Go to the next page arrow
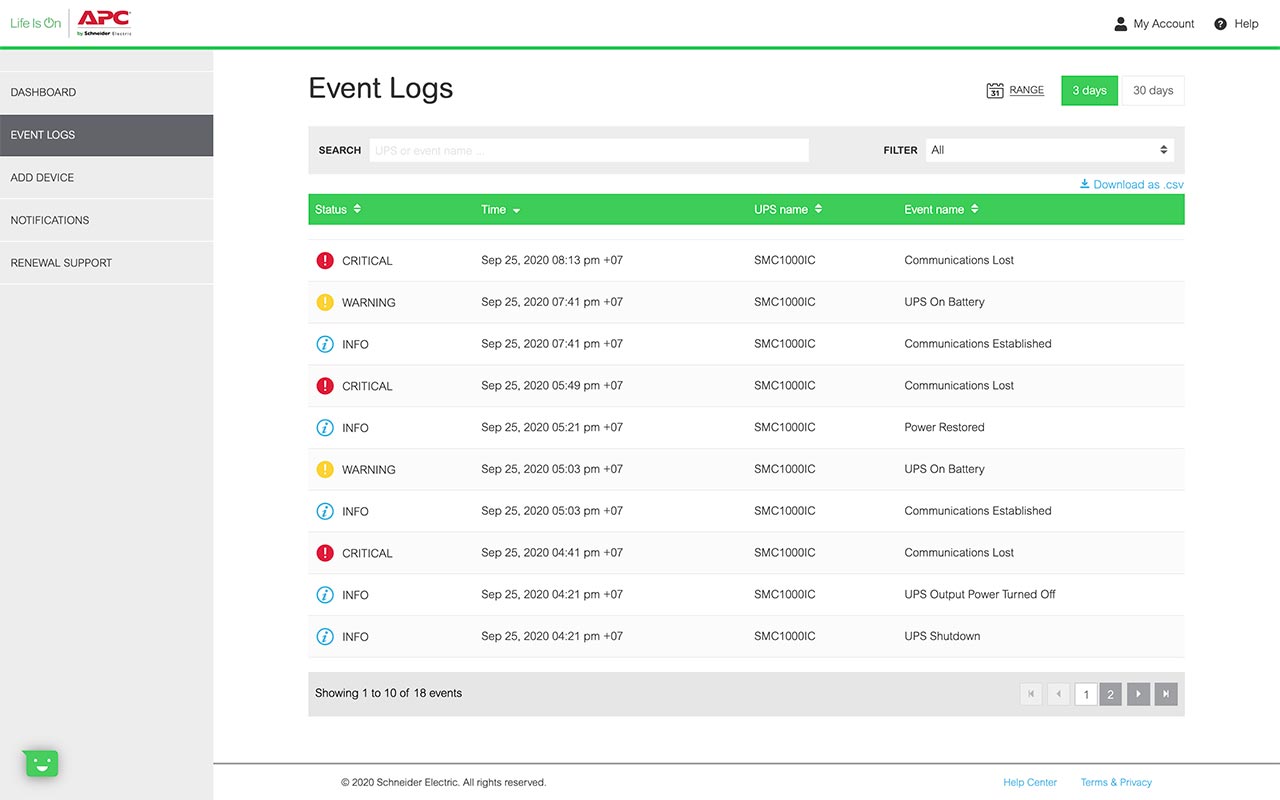Image resolution: width=1280 pixels, height=800 pixels. (1138, 694)
